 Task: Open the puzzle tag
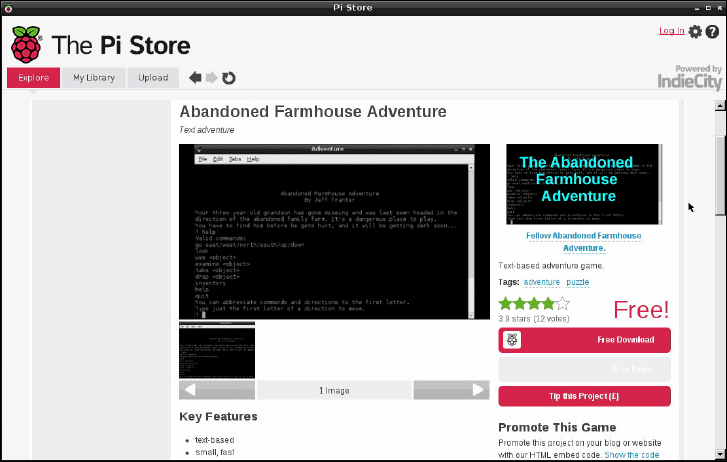coord(578,282)
